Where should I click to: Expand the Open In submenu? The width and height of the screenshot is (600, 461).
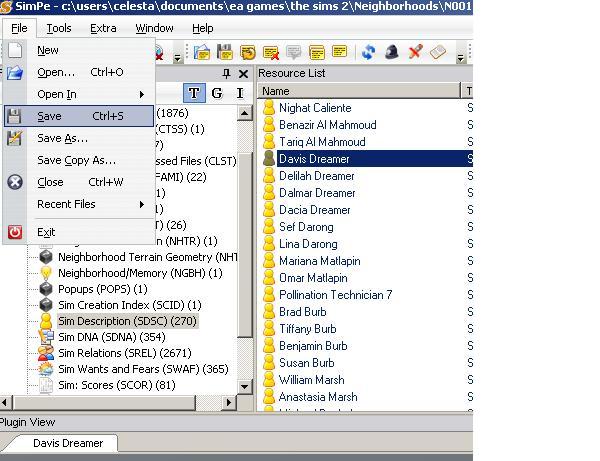[x=142, y=94]
